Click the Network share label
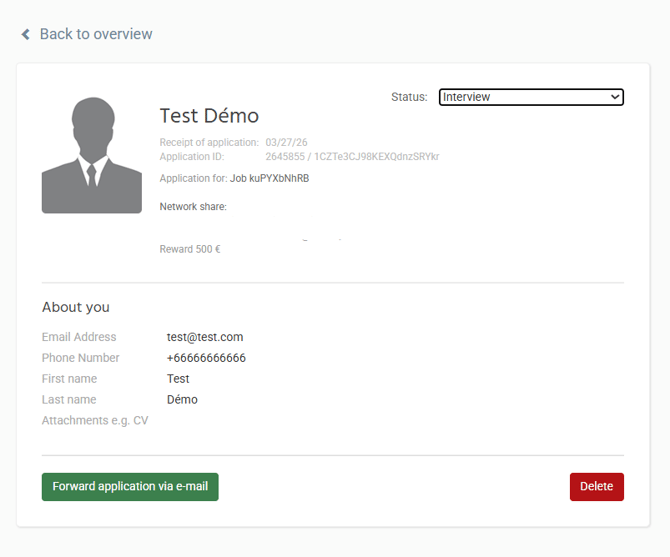This screenshot has height=557, width=670. (x=193, y=207)
